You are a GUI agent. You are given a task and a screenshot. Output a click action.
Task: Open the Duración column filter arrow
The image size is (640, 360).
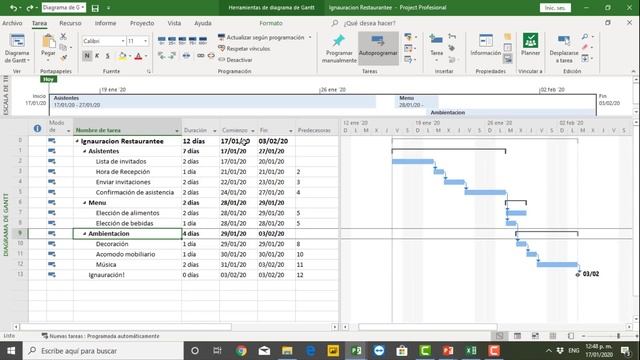[215, 131]
